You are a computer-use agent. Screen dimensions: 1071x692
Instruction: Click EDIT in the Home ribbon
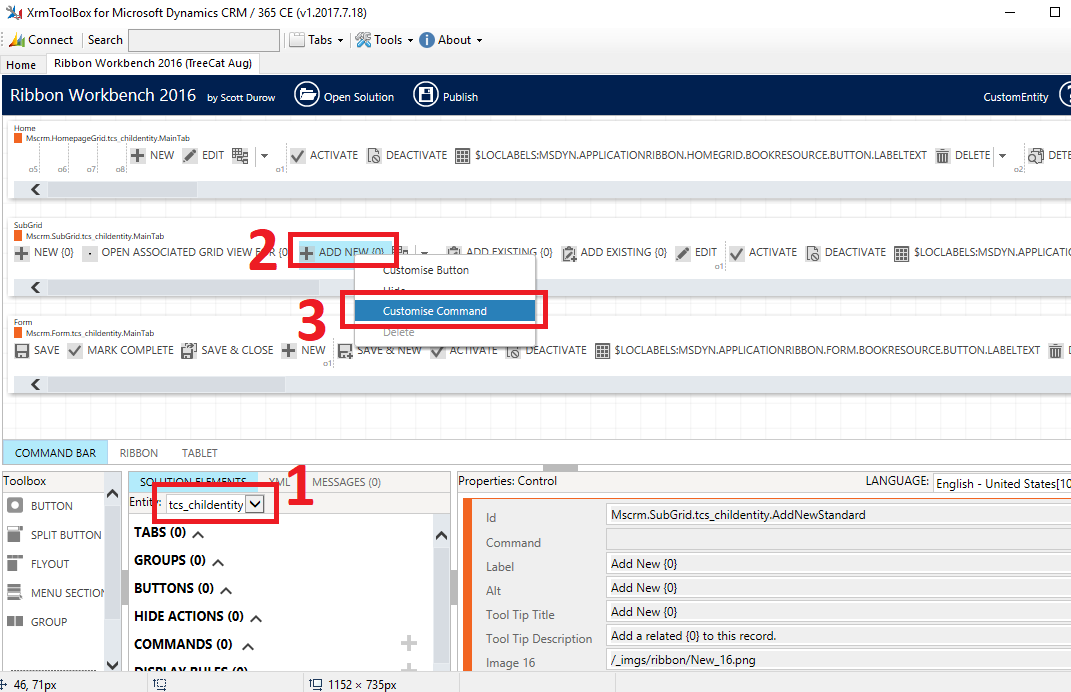tap(204, 156)
